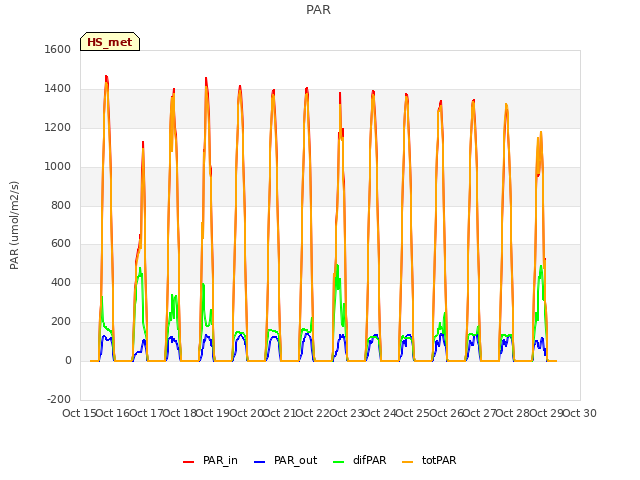Click the -200 y-axis tick label
The height and width of the screenshot is (480, 640).
click(x=59, y=399)
